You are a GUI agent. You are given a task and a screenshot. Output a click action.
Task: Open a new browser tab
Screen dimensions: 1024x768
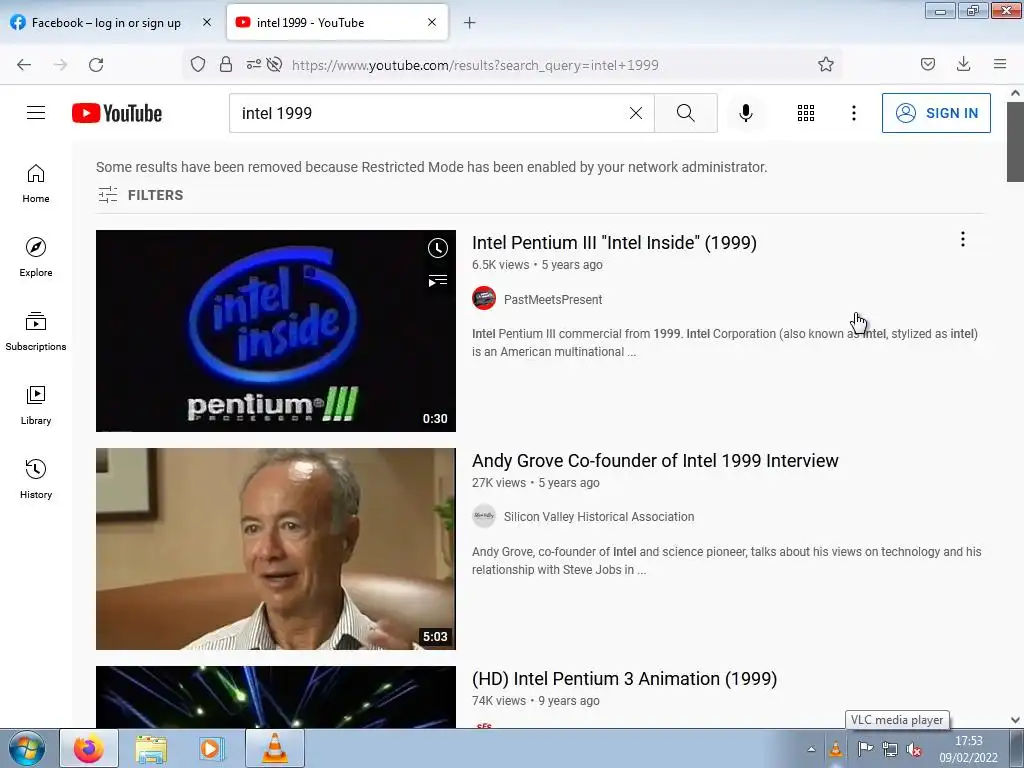(x=470, y=23)
